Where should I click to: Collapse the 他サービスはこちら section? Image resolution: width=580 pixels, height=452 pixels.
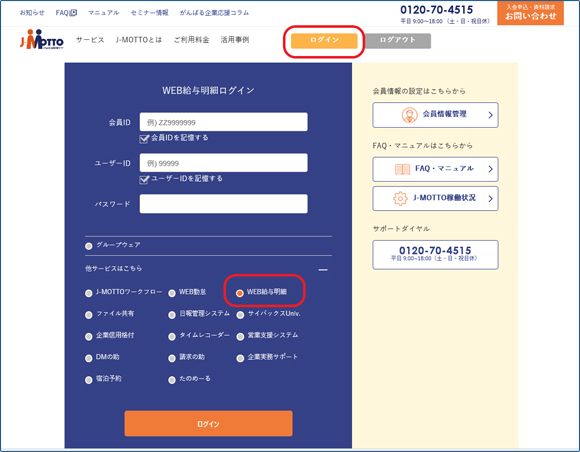pyautogui.click(x=323, y=270)
